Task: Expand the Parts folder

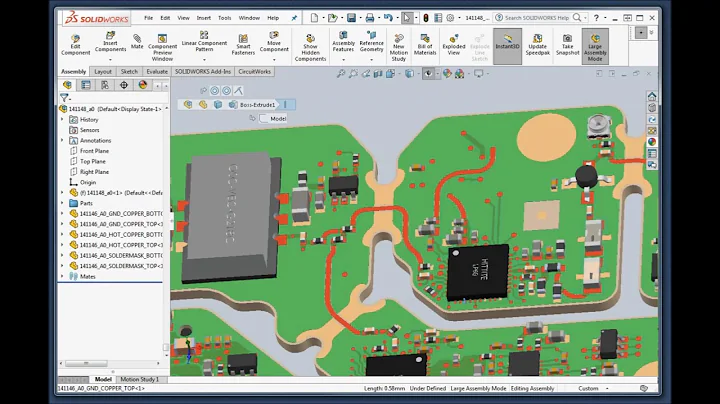Action: tap(62, 203)
